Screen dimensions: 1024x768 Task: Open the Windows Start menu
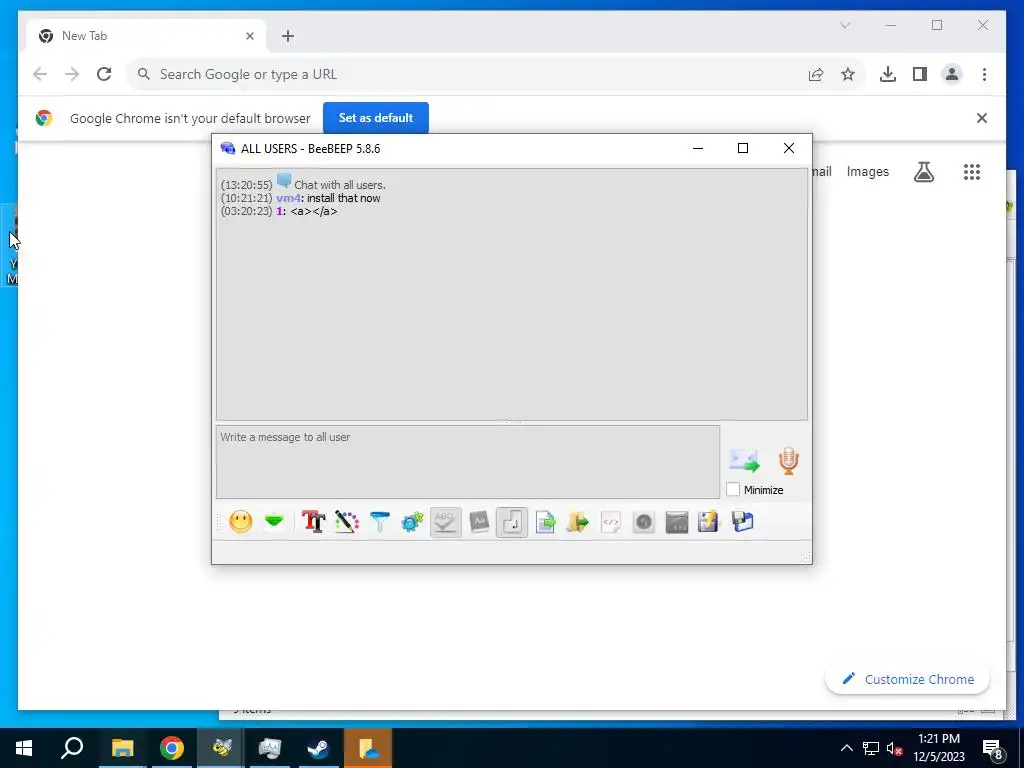click(x=24, y=748)
